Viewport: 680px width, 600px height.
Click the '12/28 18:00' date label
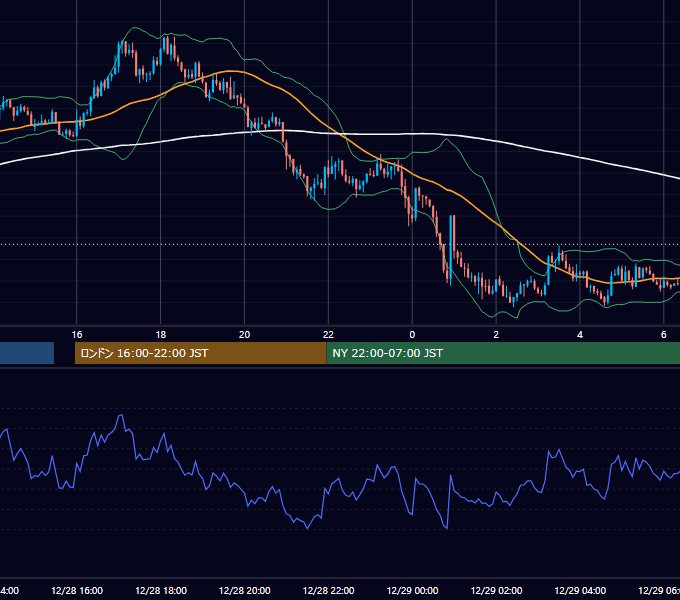tap(161, 591)
